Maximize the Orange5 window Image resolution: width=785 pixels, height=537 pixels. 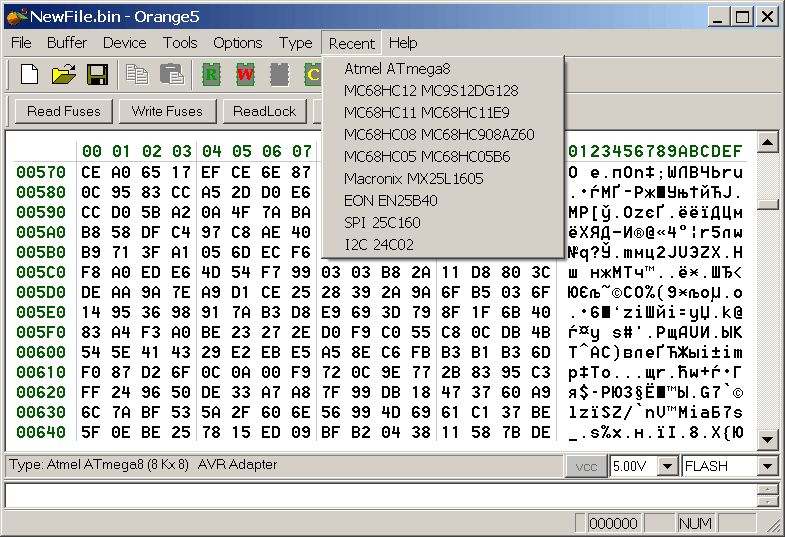(x=742, y=17)
